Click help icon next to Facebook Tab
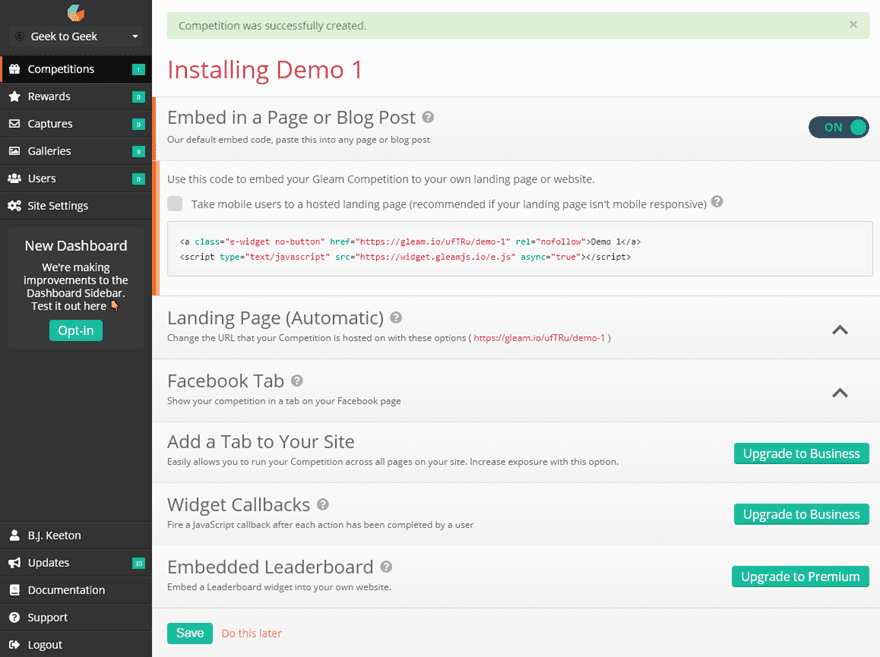This screenshot has height=657, width=880. point(297,381)
